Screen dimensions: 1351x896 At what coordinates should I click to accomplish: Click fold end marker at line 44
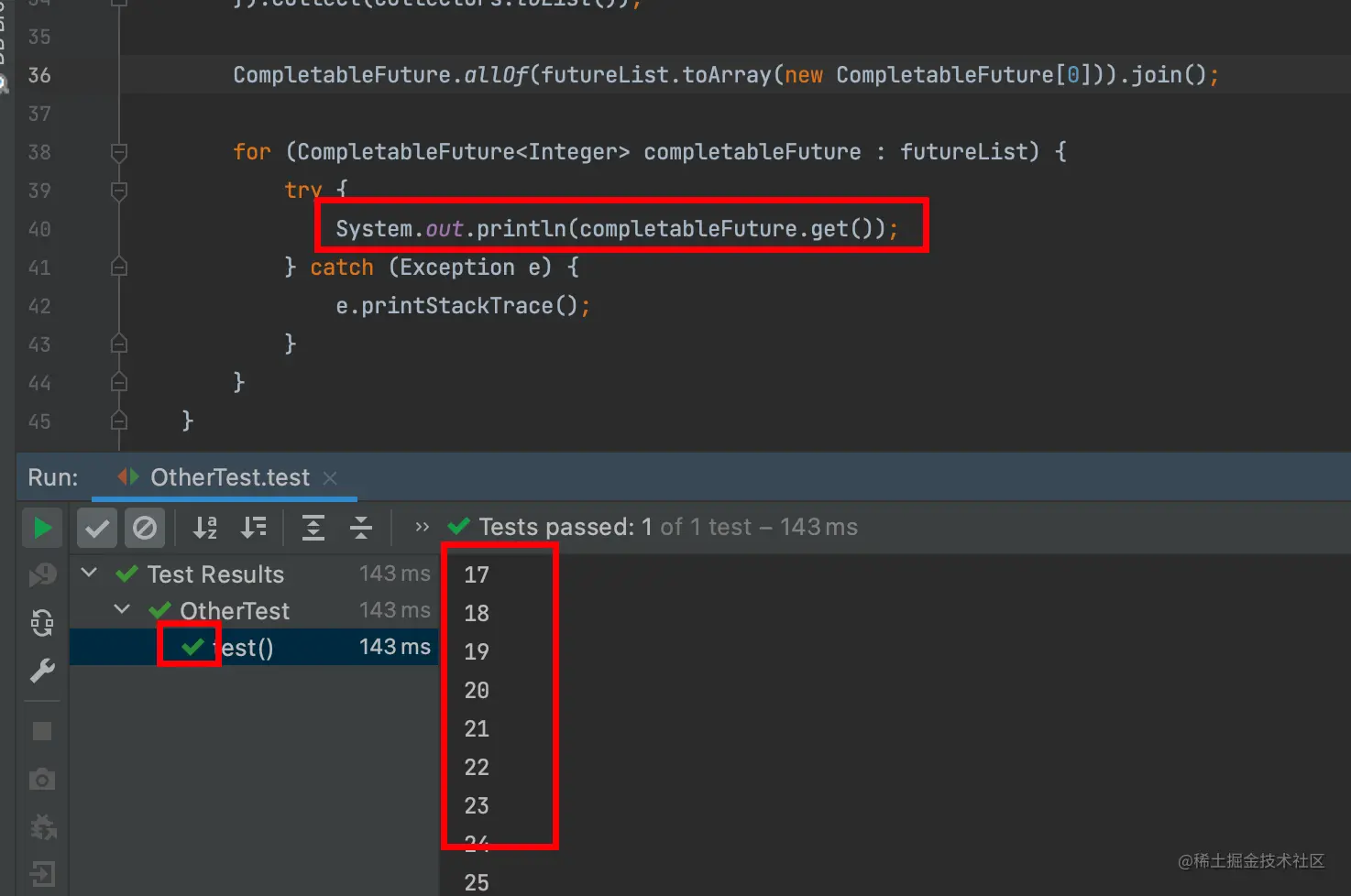pyautogui.click(x=119, y=382)
